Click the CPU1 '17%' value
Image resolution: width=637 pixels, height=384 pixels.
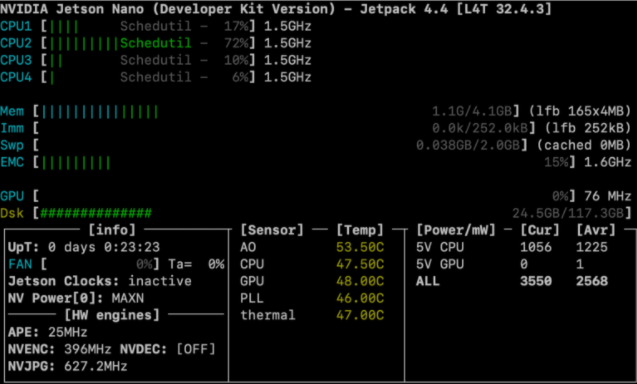click(x=236, y=27)
